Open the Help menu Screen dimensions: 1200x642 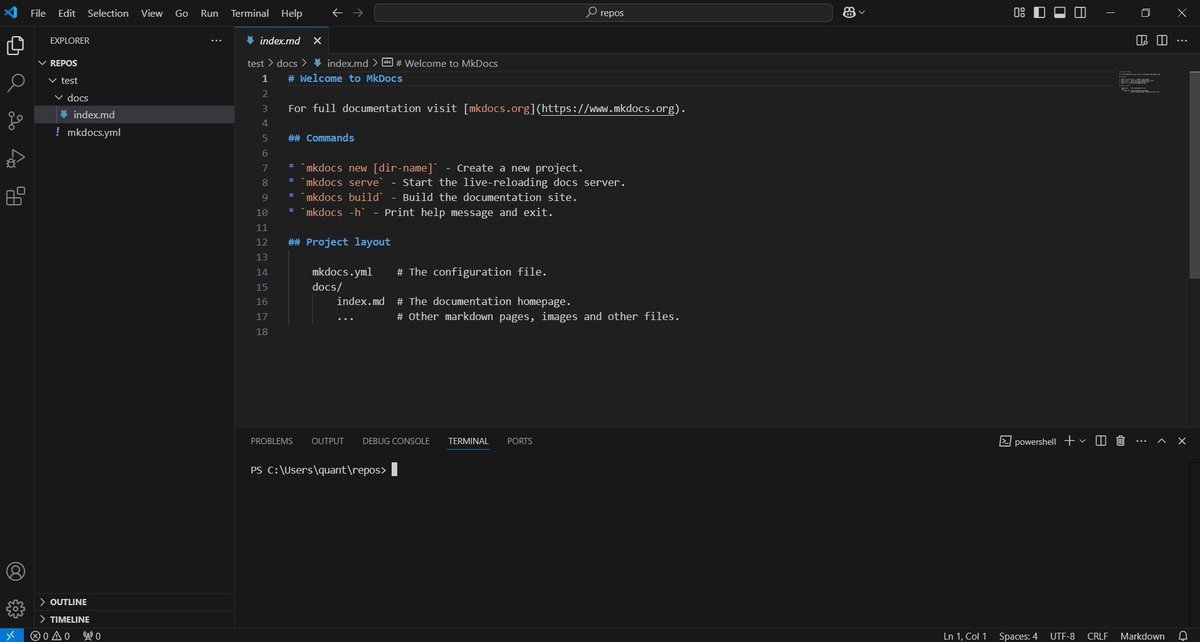coord(292,13)
